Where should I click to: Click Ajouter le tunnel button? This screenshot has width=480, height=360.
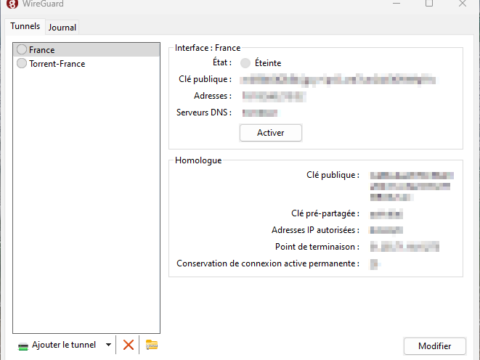coord(57,345)
